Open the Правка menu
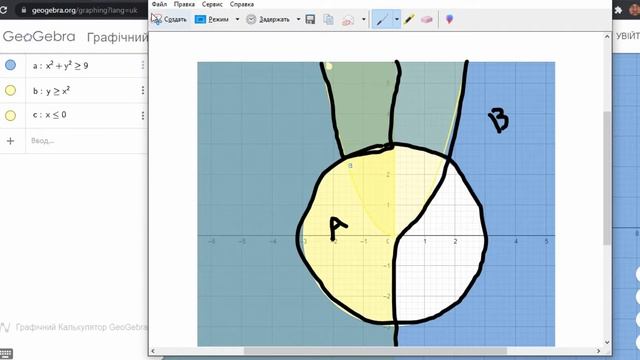640x360 pixels. (184, 4)
